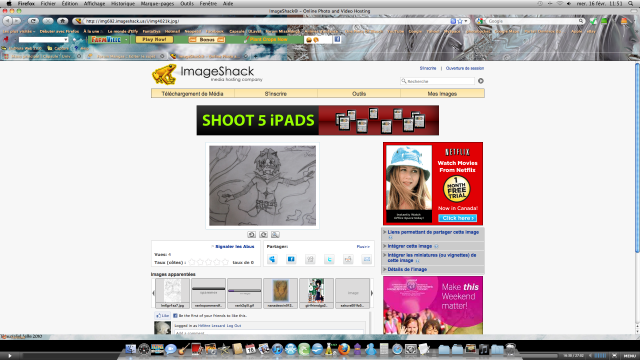640x360 pixels.
Task: Share the image on Twitter
Action: pyautogui.click(x=329, y=259)
